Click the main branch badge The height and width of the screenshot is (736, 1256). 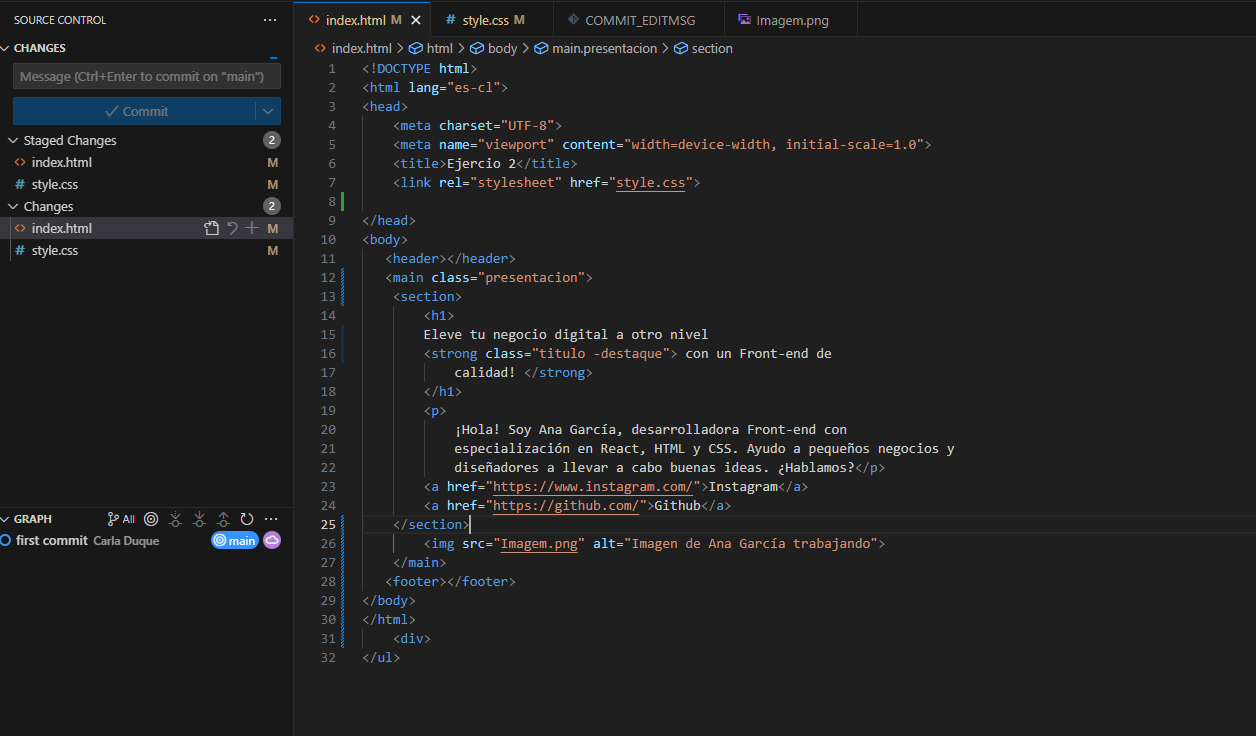click(235, 540)
